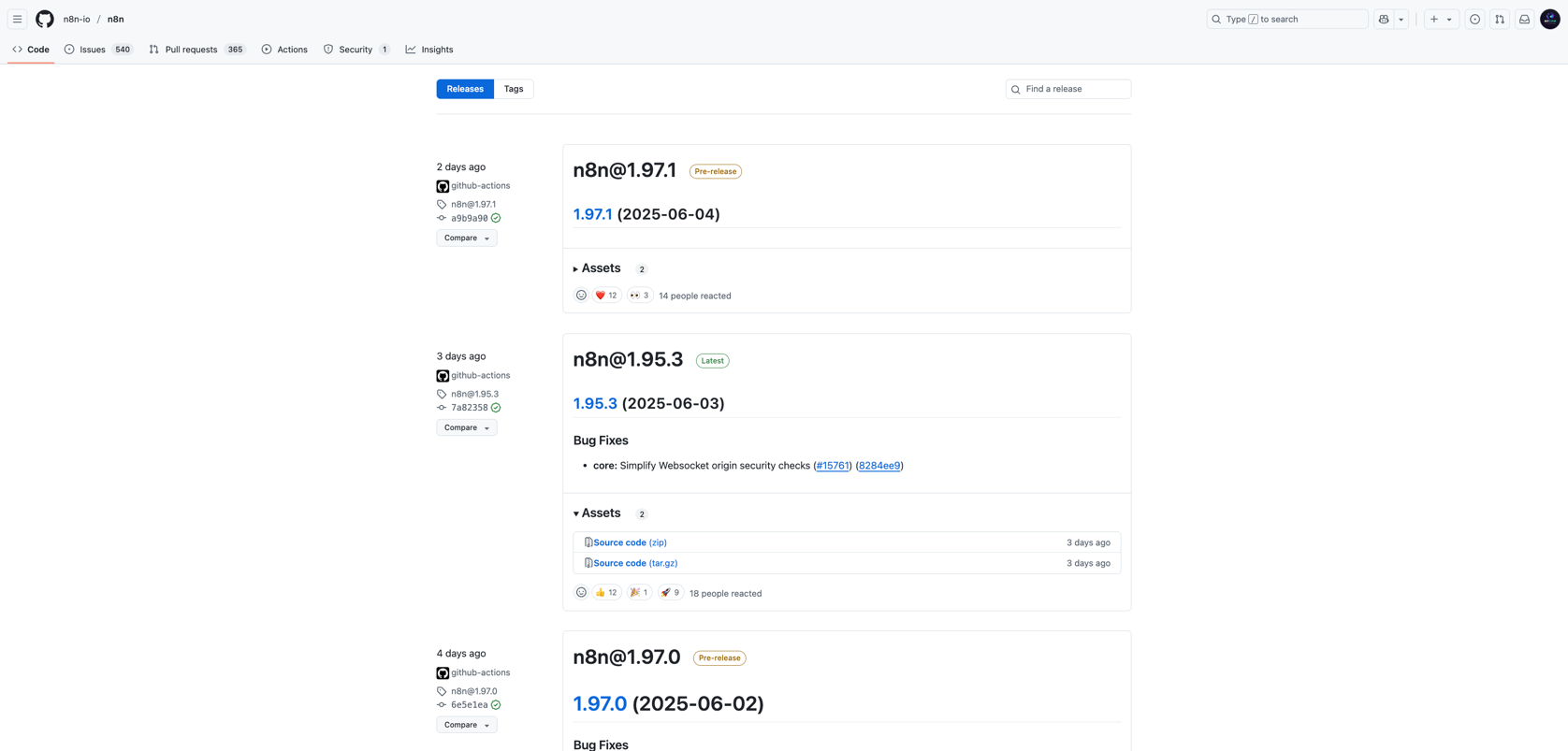This screenshot has width=1568, height=751.
Task: Add a reaction to n8n@1.97.1 release
Action: [x=581, y=296]
